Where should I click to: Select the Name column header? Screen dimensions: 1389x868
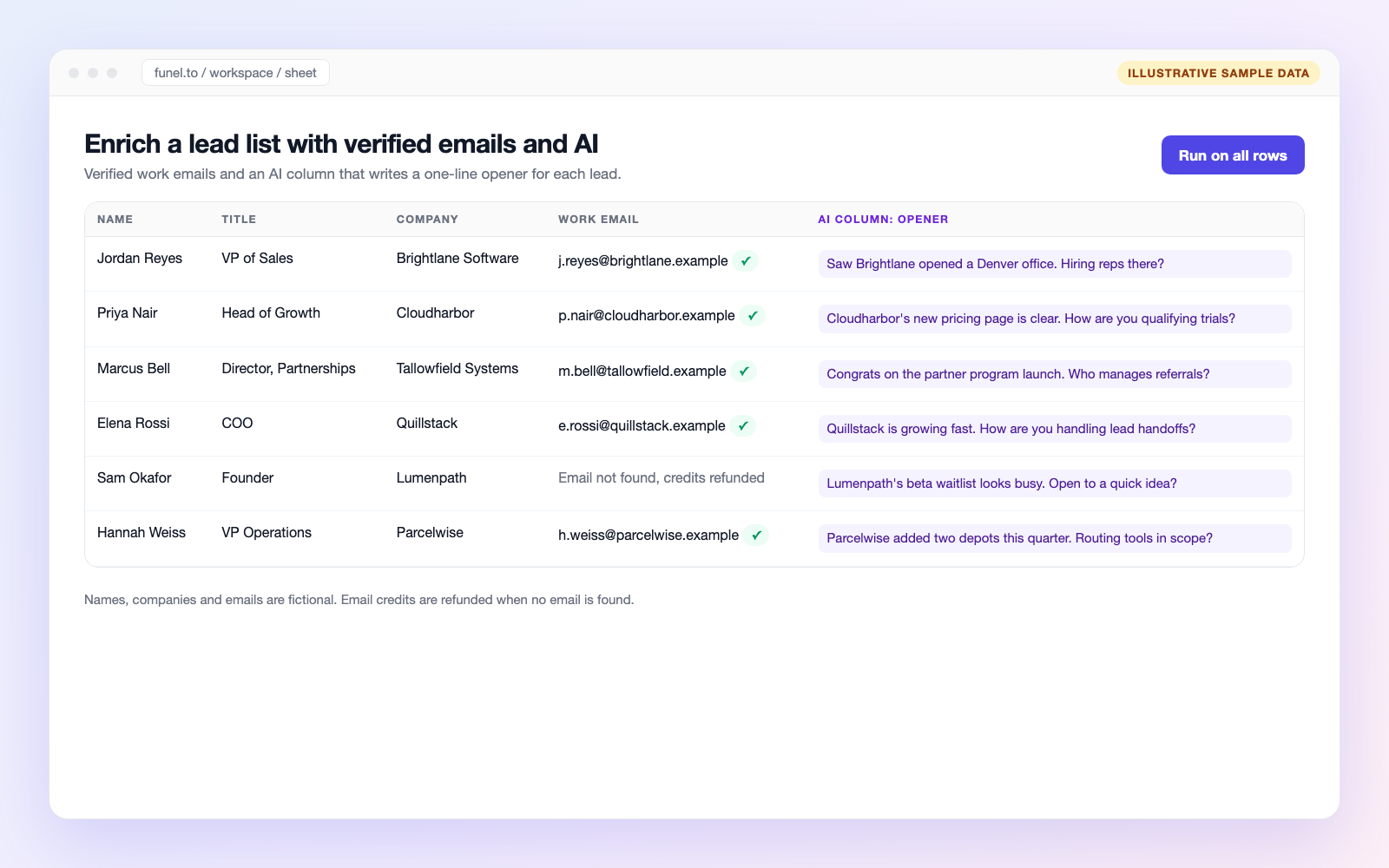click(x=115, y=220)
